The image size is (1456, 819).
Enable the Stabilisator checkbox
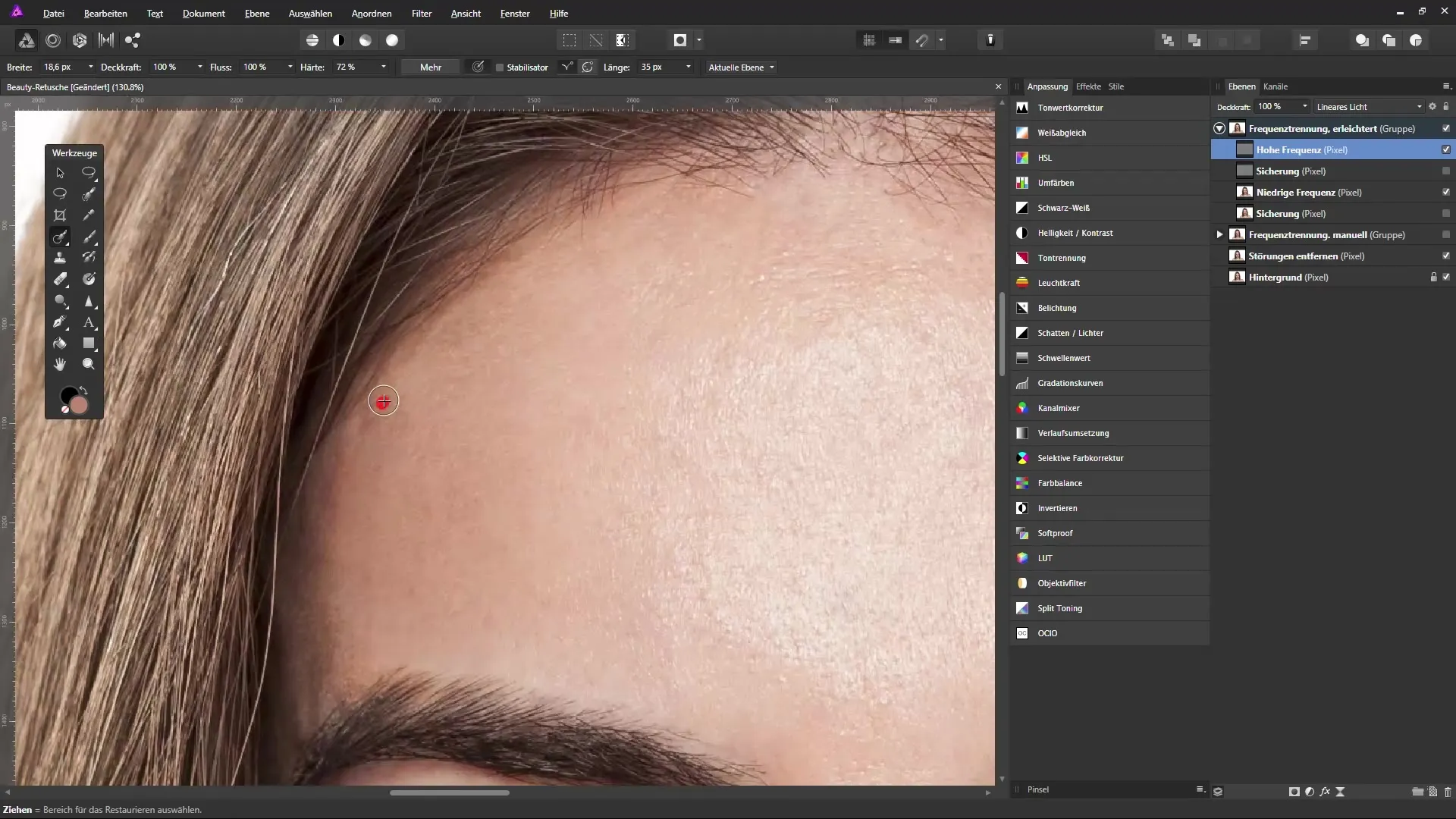click(500, 67)
